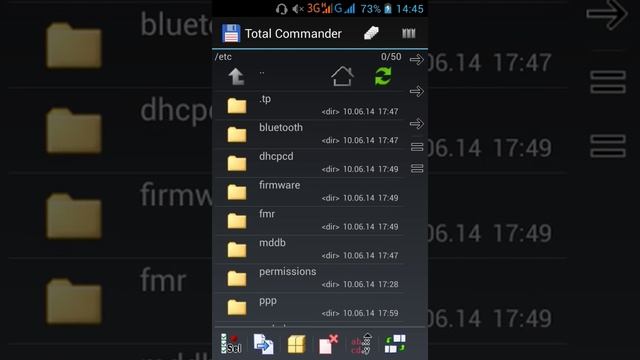The height and width of the screenshot is (360, 640).
Task: Tap the switch panels icon in the bottom toolbar
Action: click(x=395, y=344)
